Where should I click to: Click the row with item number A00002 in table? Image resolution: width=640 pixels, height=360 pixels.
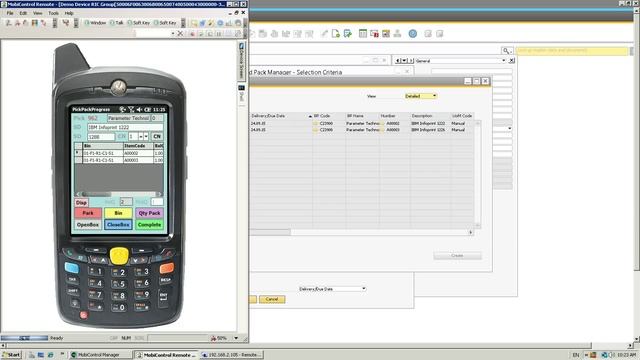362,123
